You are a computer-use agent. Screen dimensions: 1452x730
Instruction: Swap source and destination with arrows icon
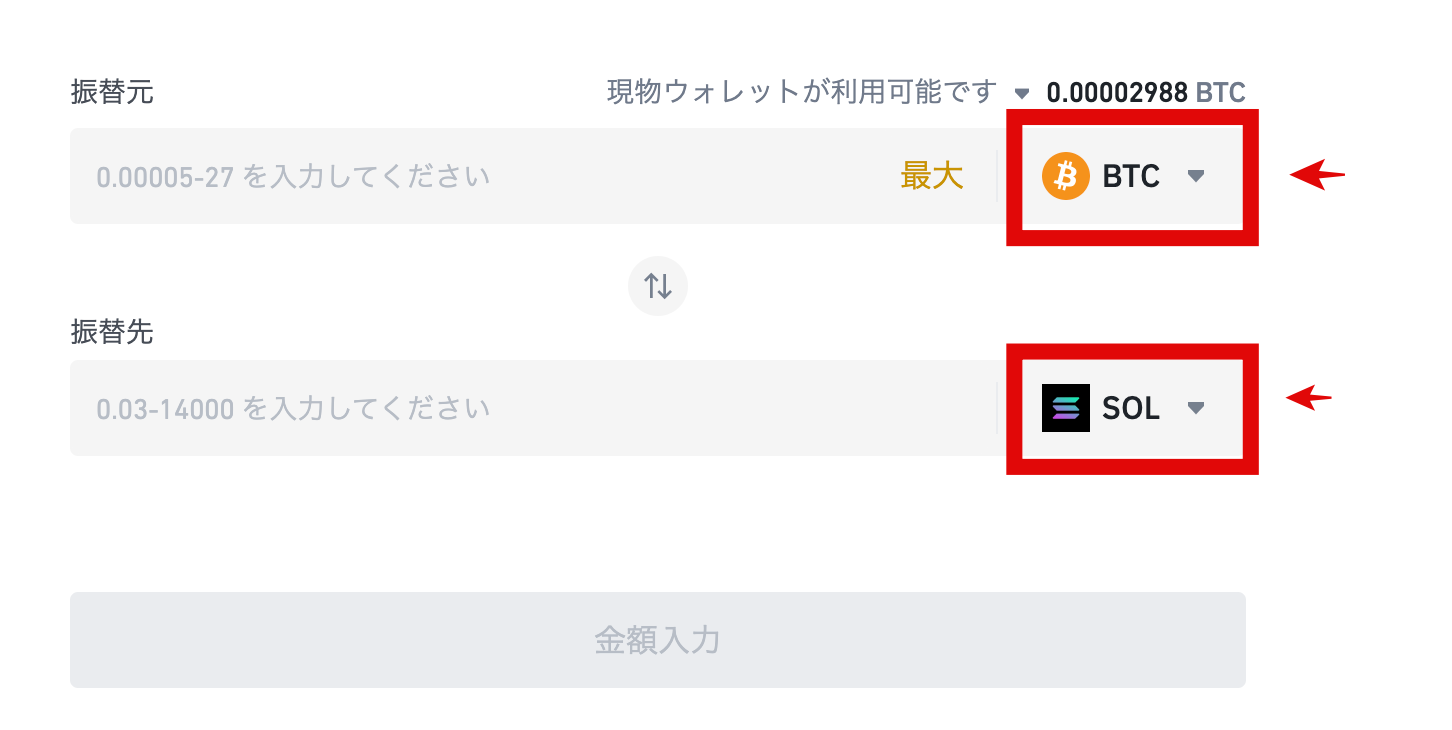(x=658, y=286)
